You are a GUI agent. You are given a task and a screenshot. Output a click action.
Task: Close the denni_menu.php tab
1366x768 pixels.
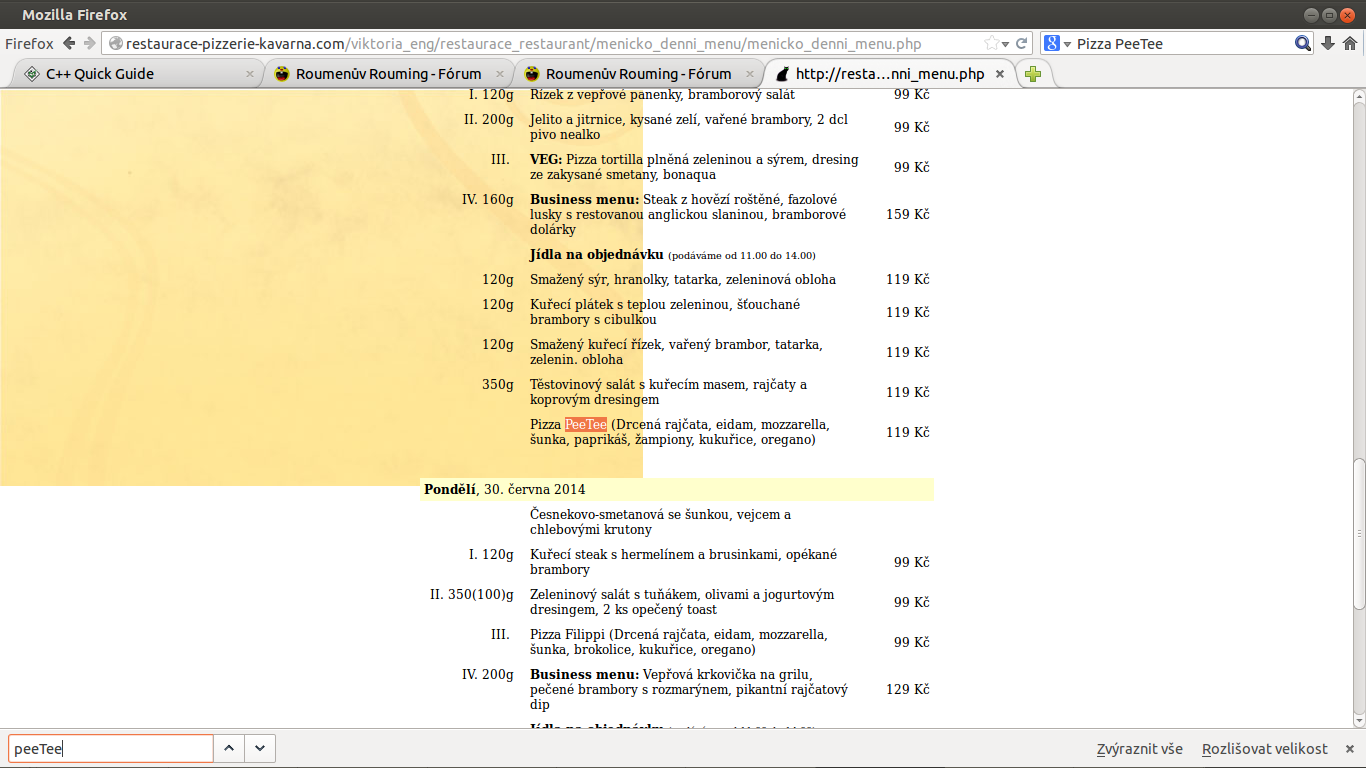click(1000, 74)
